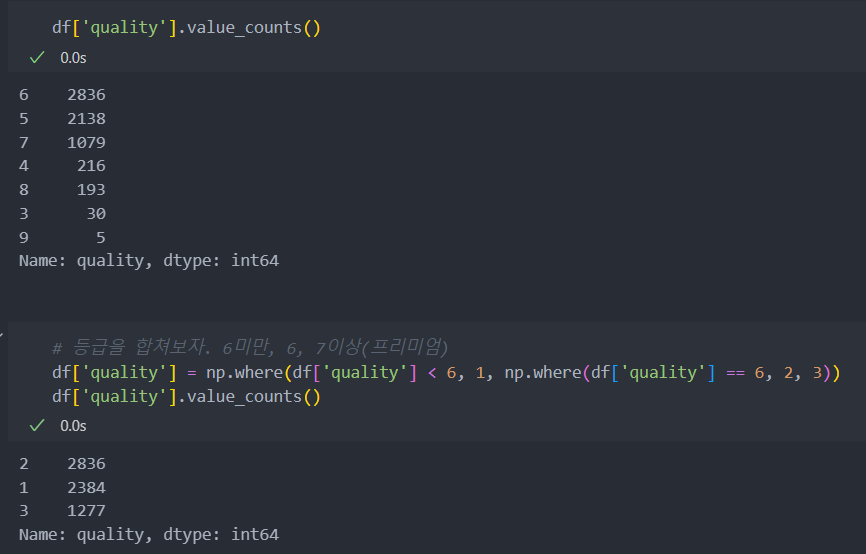Select output row with count 30
This screenshot has height=554, width=866.
(62, 214)
